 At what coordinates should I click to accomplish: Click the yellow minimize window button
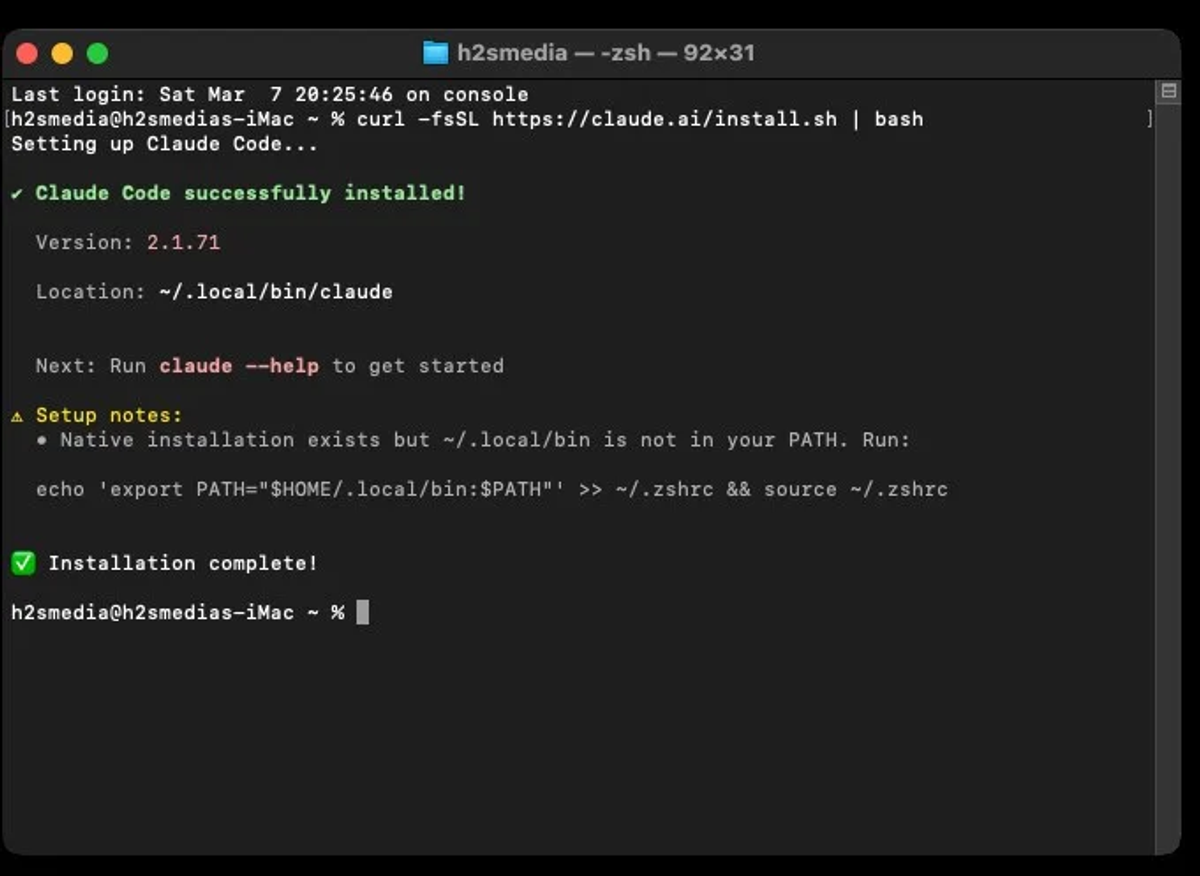[x=62, y=53]
